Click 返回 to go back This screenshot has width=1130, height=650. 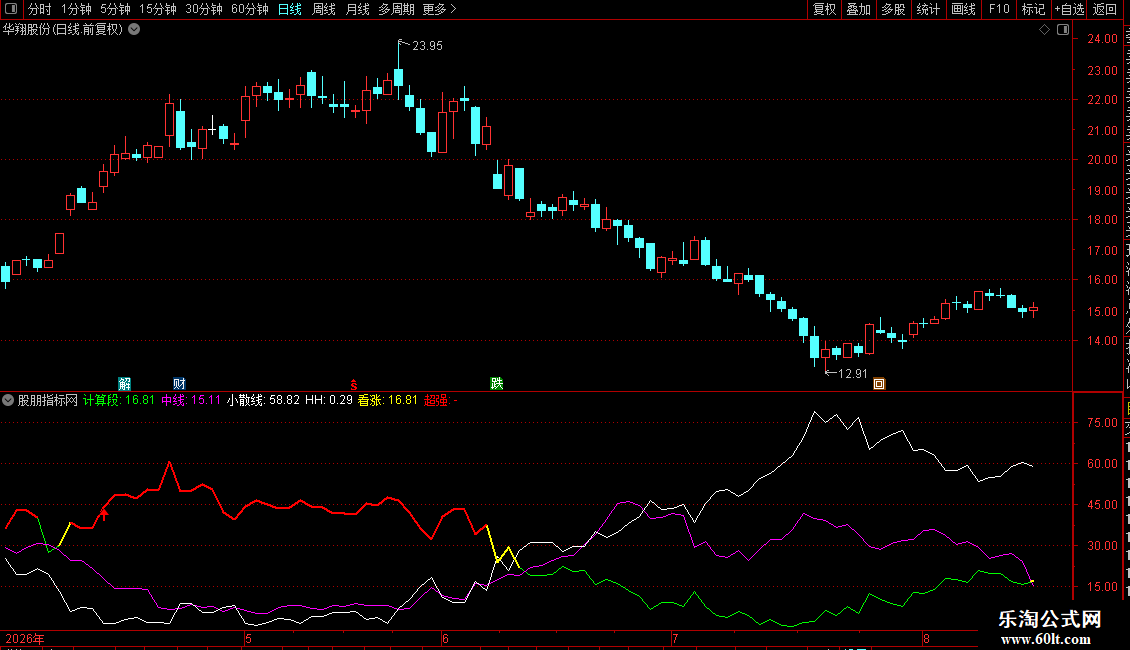click(x=1105, y=9)
